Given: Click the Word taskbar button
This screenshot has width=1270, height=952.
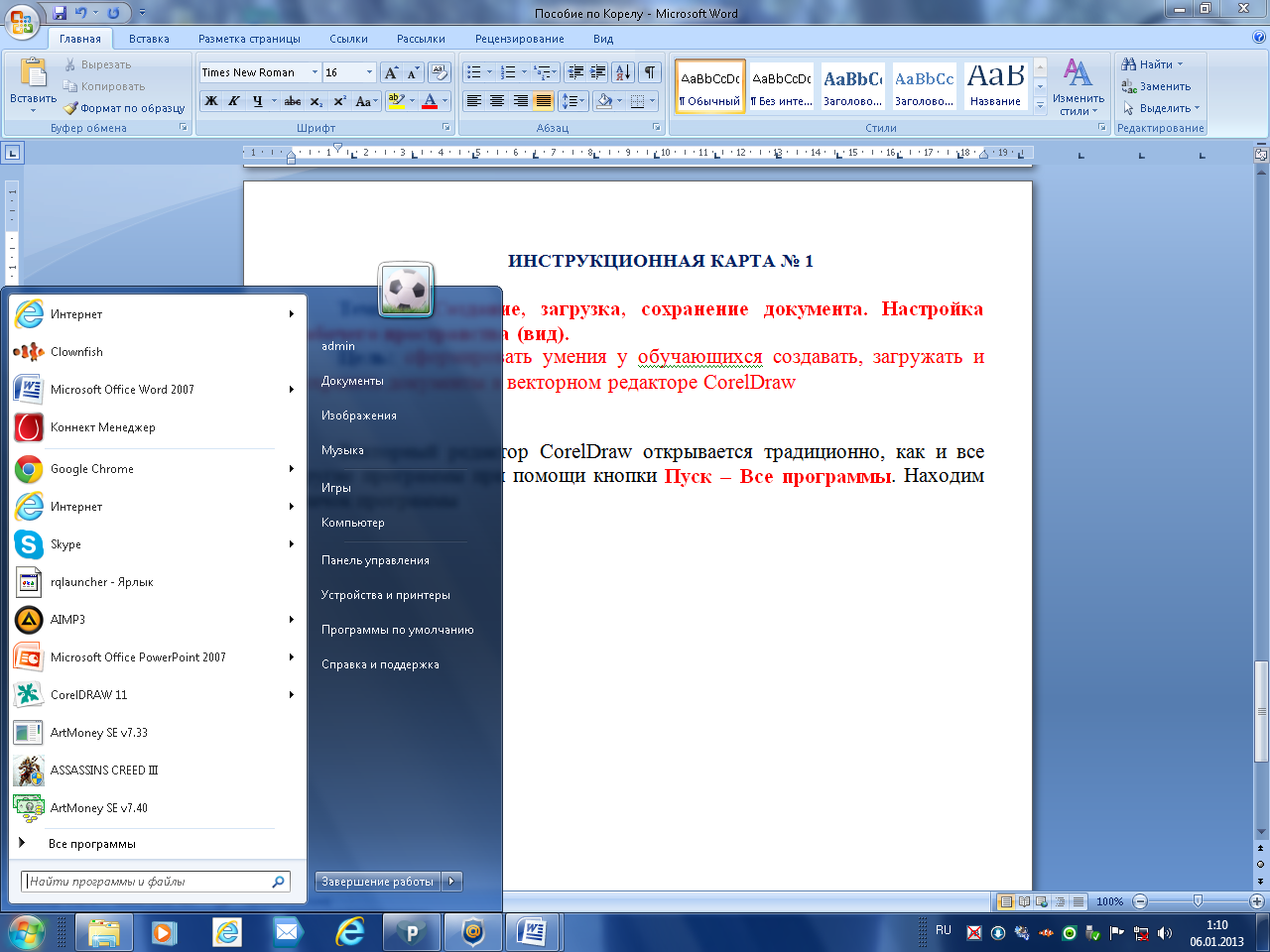Looking at the screenshot, I should (533, 933).
